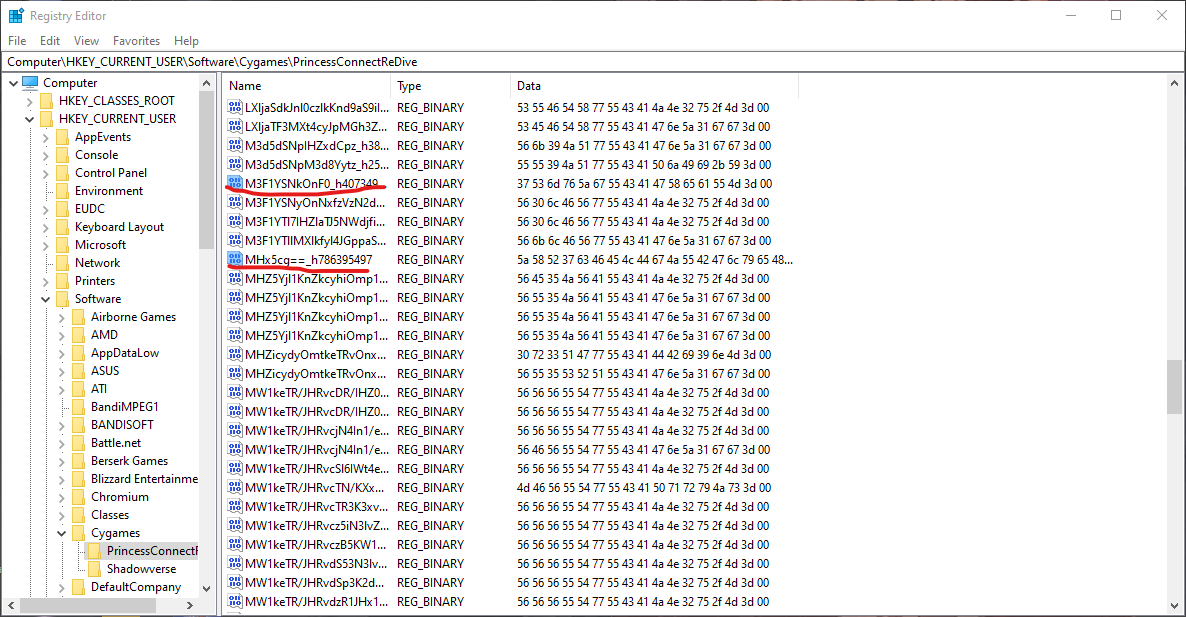Click binary icon beside LXljaSdkJnl0czlkKnd9aS9il value
Image resolution: width=1186 pixels, height=617 pixels.
[234, 107]
